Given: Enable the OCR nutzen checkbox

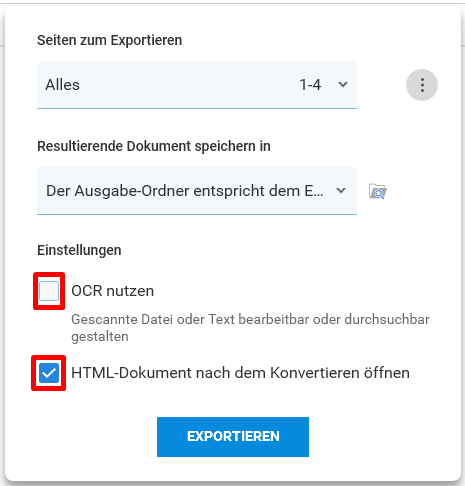Looking at the screenshot, I should pos(49,291).
